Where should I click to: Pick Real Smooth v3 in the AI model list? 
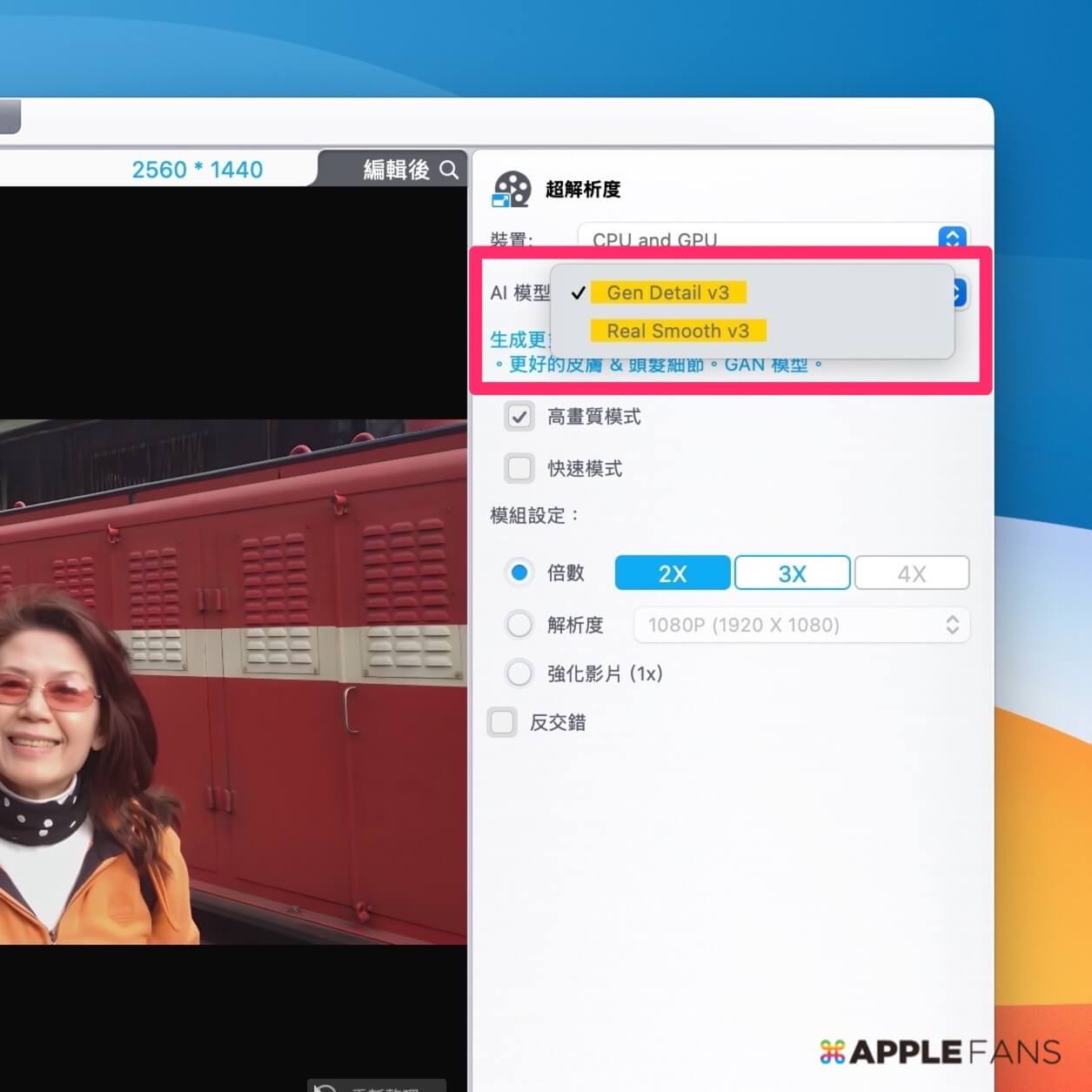(677, 331)
